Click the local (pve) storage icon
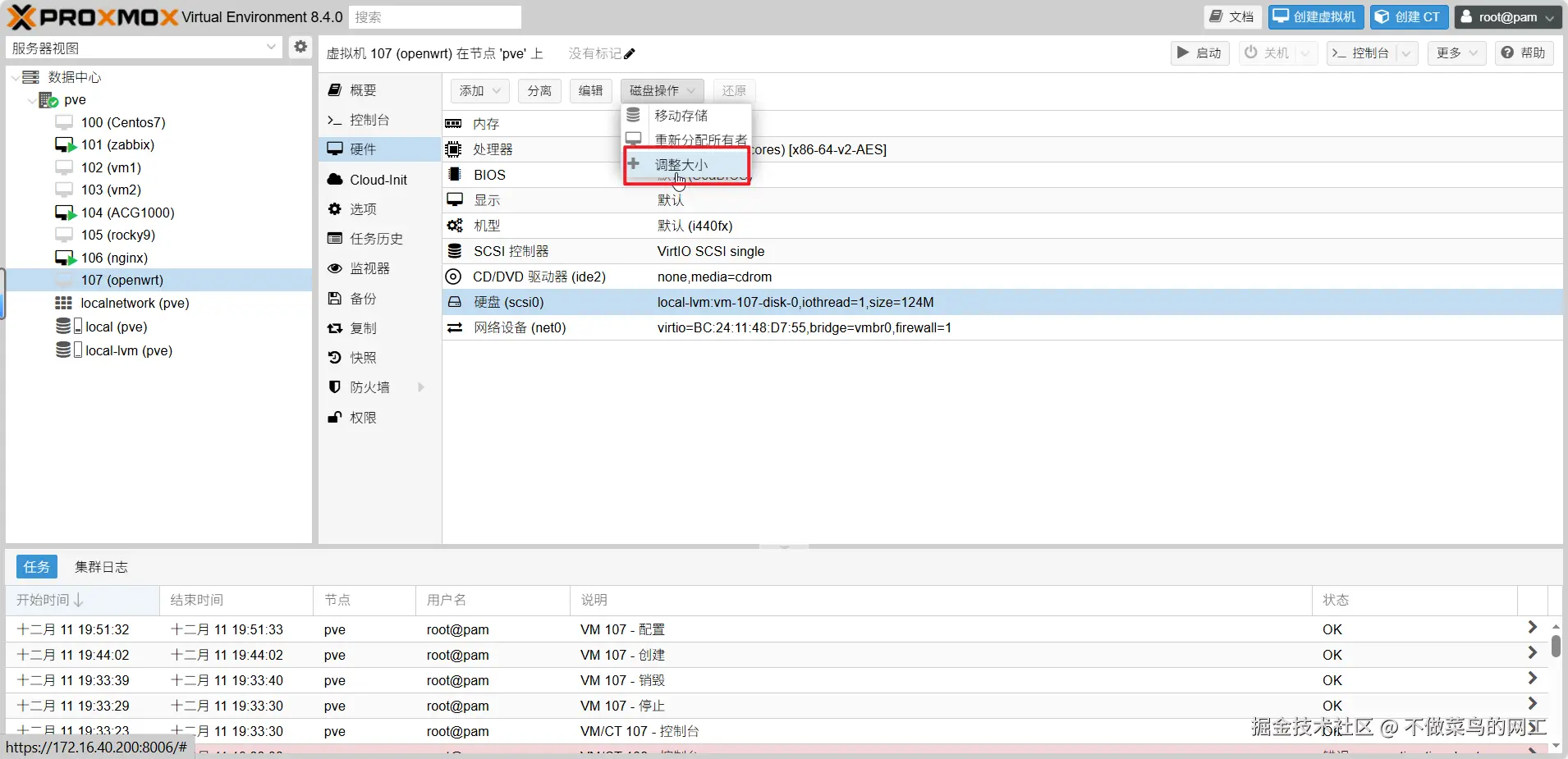Image resolution: width=1568 pixels, height=759 pixels. pyautogui.click(x=69, y=327)
